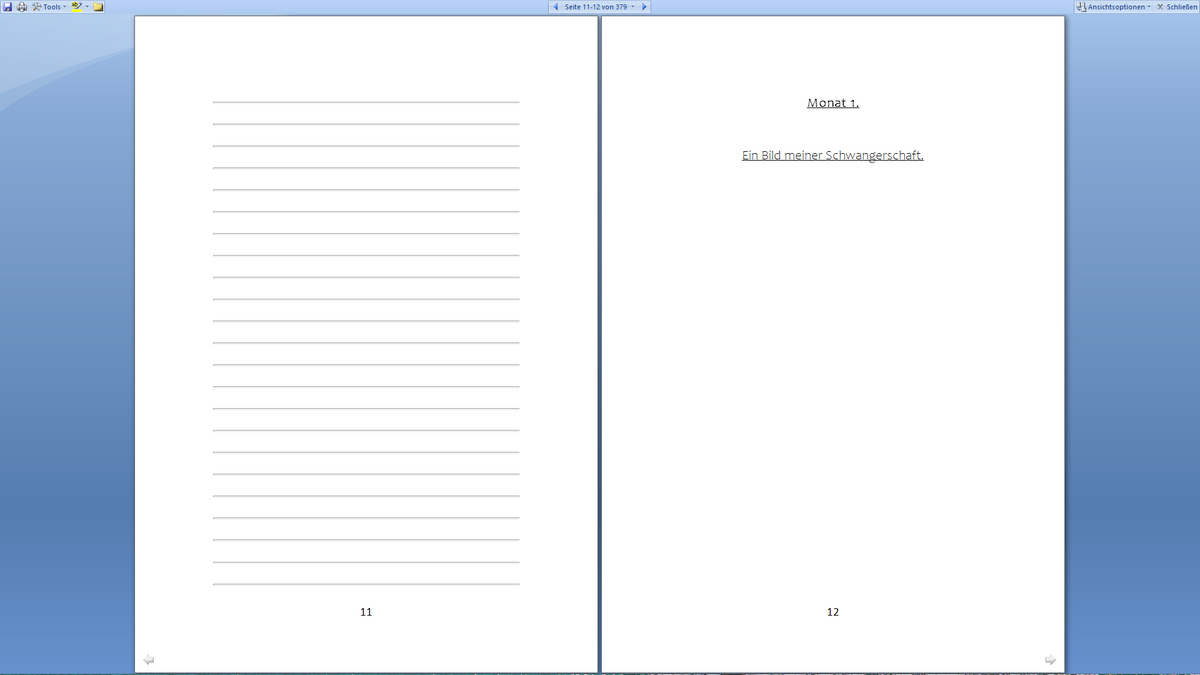Close reading view with the Schließen button
This screenshot has height=675, width=1200.
coord(1176,7)
